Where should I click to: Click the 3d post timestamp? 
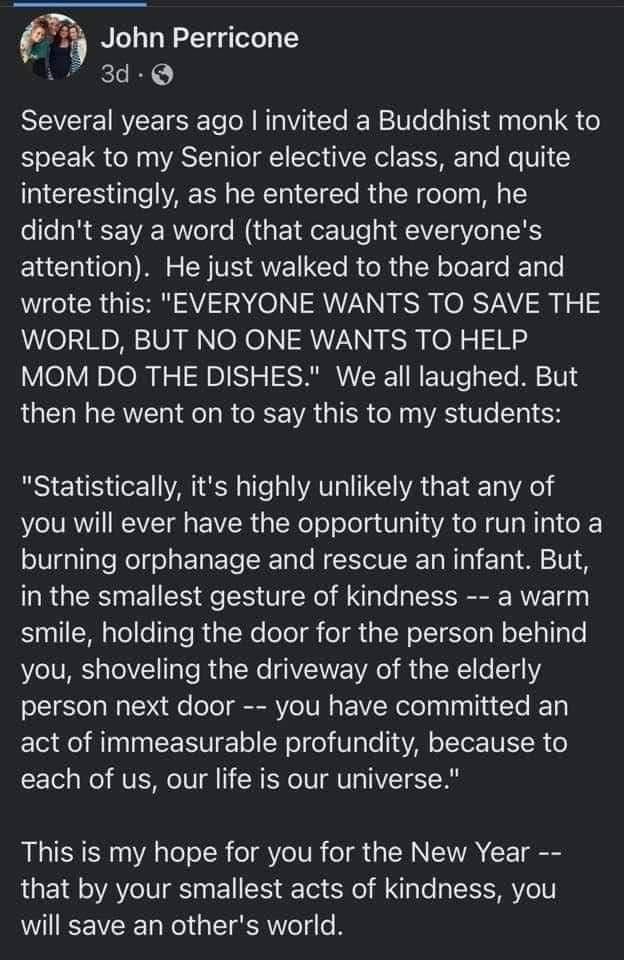pyautogui.click(x=117, y=73)
